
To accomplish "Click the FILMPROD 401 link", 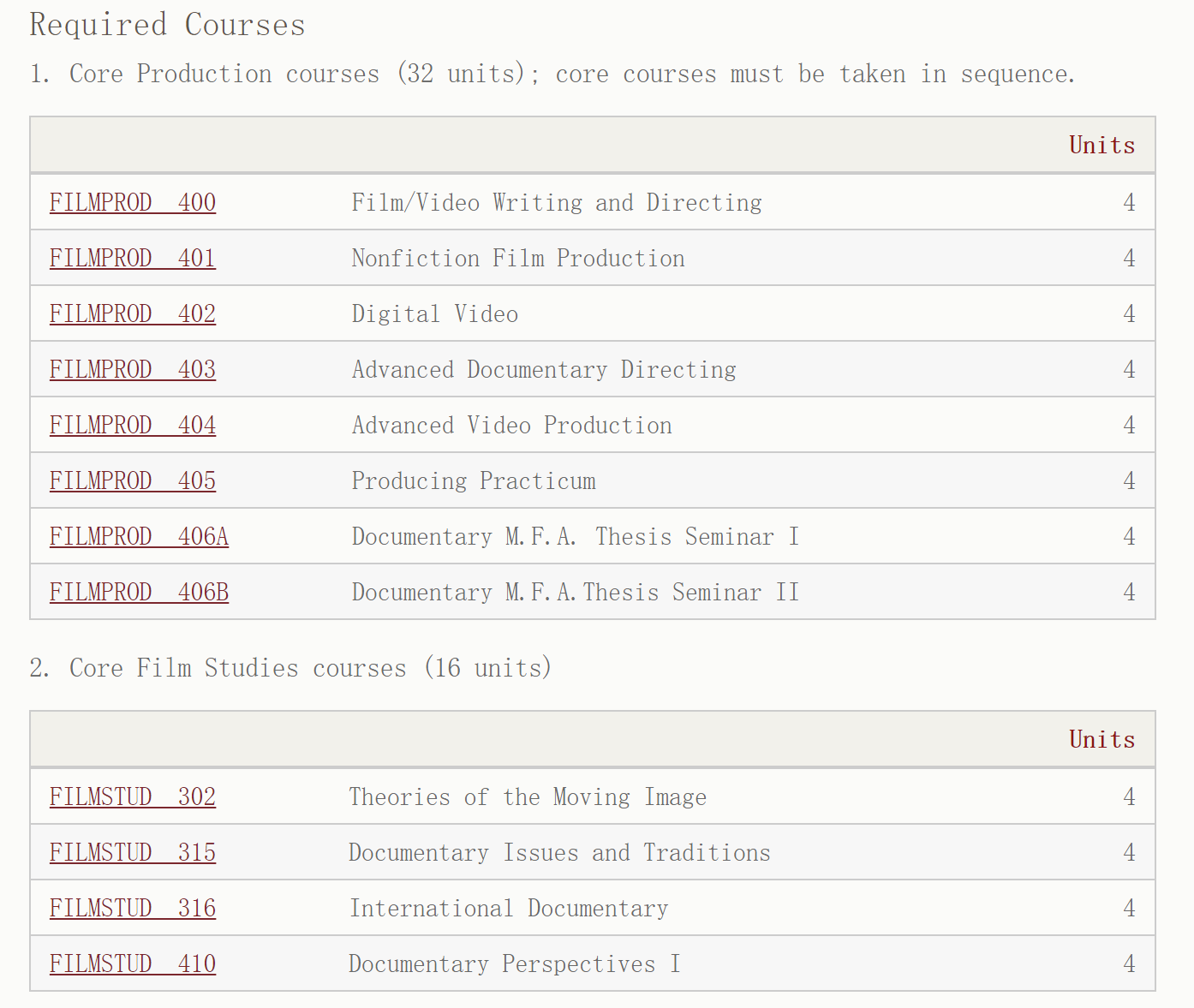I will pyautogui.click(x=133, y=259).
